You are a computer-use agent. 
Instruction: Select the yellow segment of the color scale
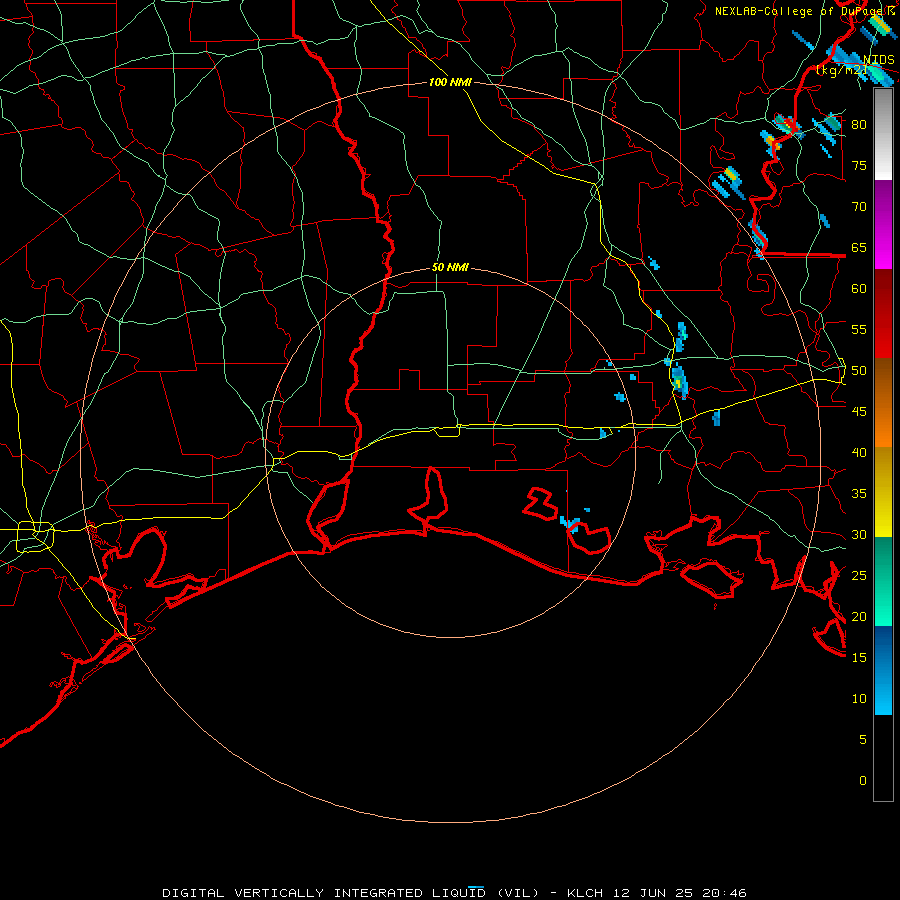(x=883, y=492)
